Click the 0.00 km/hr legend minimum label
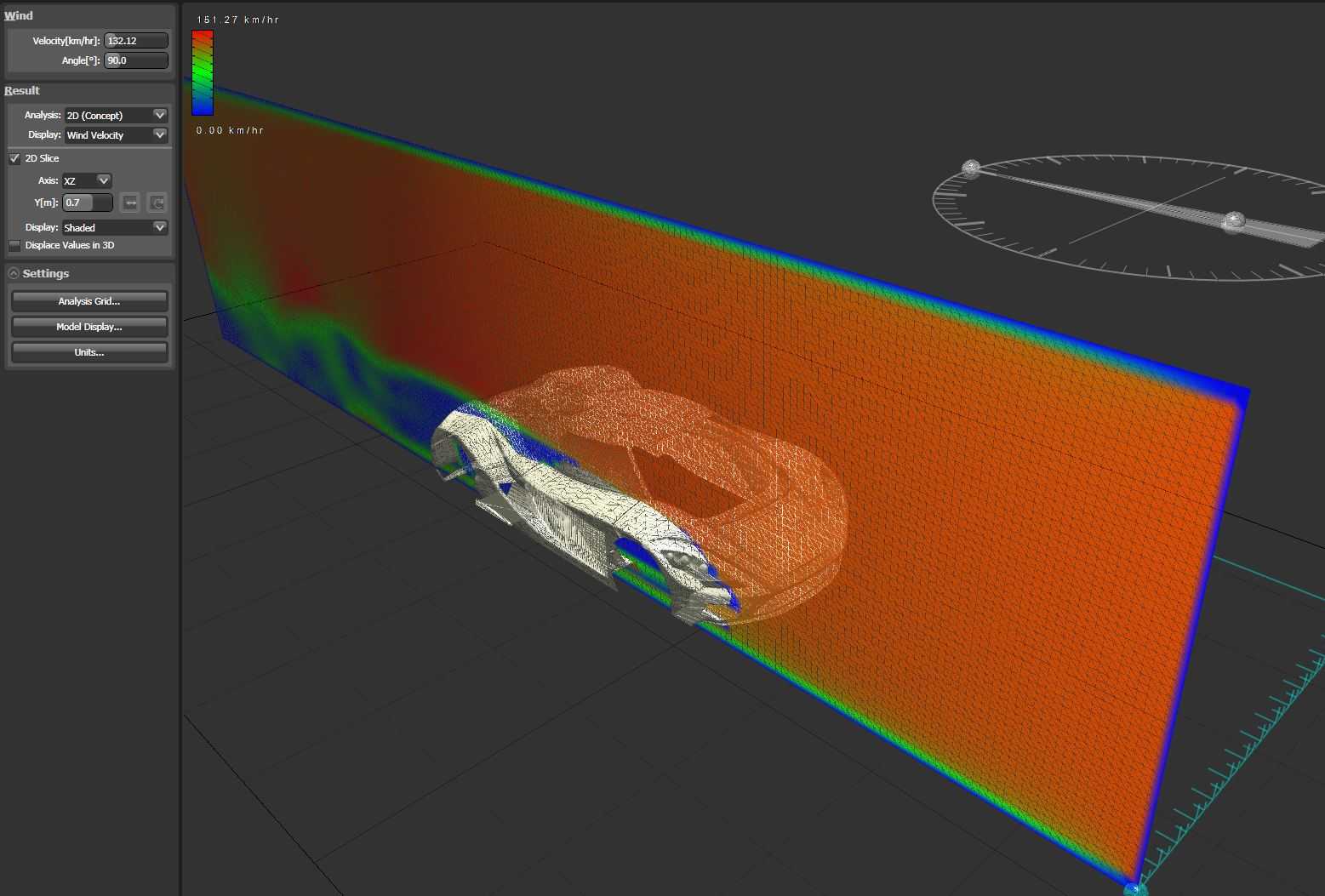1325x896 pixels. click(230, 130)
